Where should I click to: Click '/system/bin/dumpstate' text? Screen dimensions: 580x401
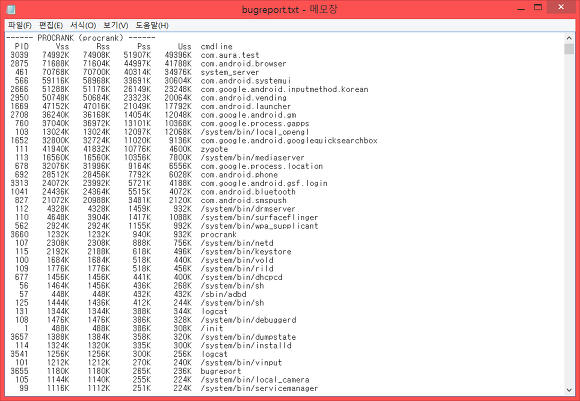248,337
